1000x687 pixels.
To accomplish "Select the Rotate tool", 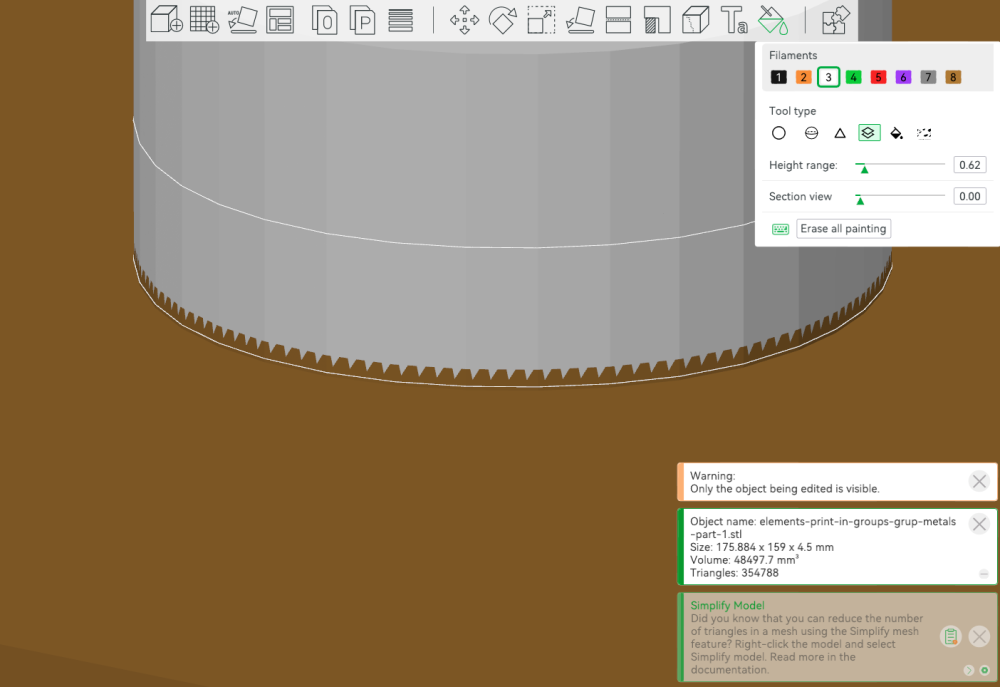I will (503, 20).
